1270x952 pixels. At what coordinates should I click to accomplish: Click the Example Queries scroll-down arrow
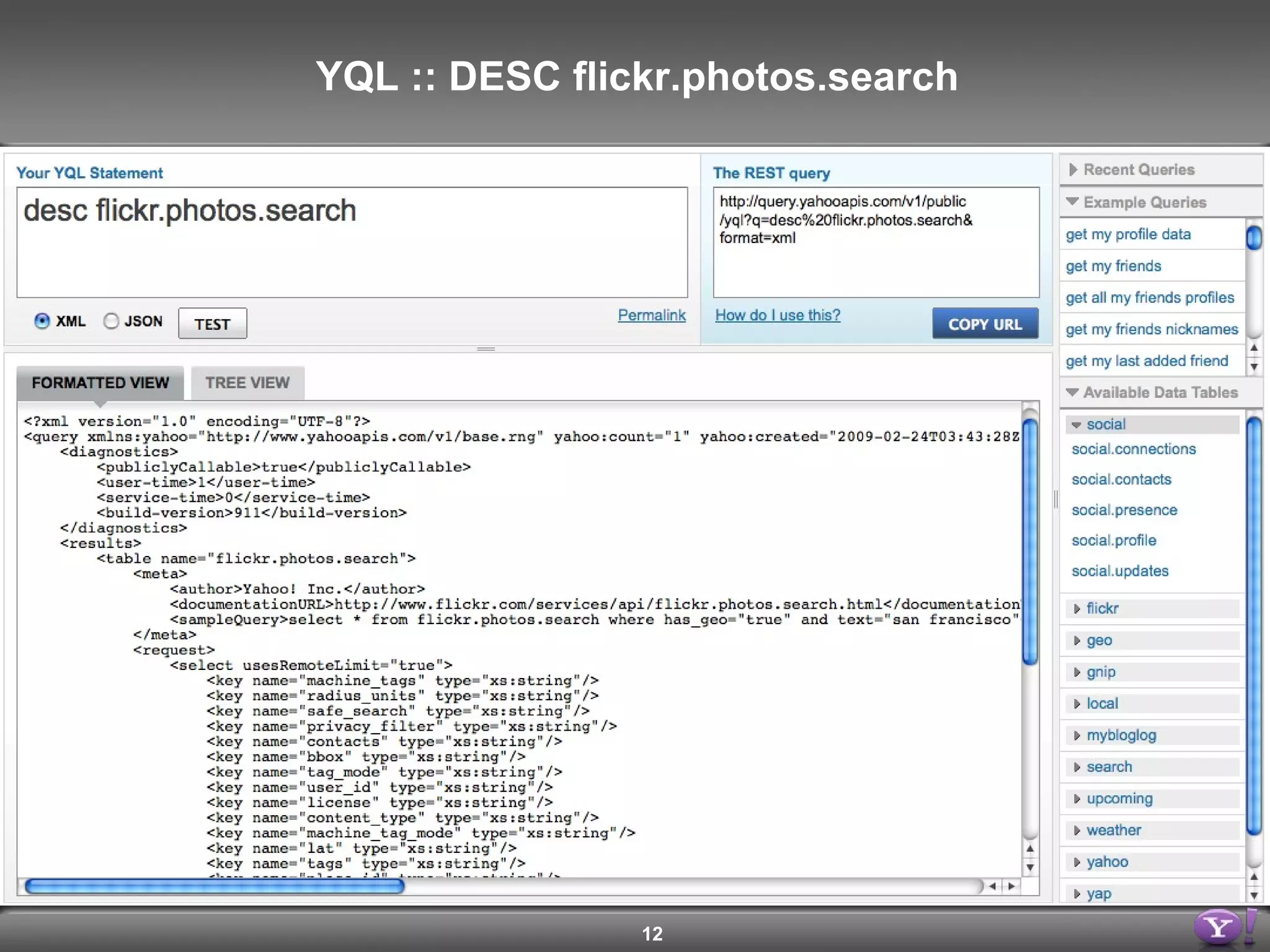click(1254, 367)
